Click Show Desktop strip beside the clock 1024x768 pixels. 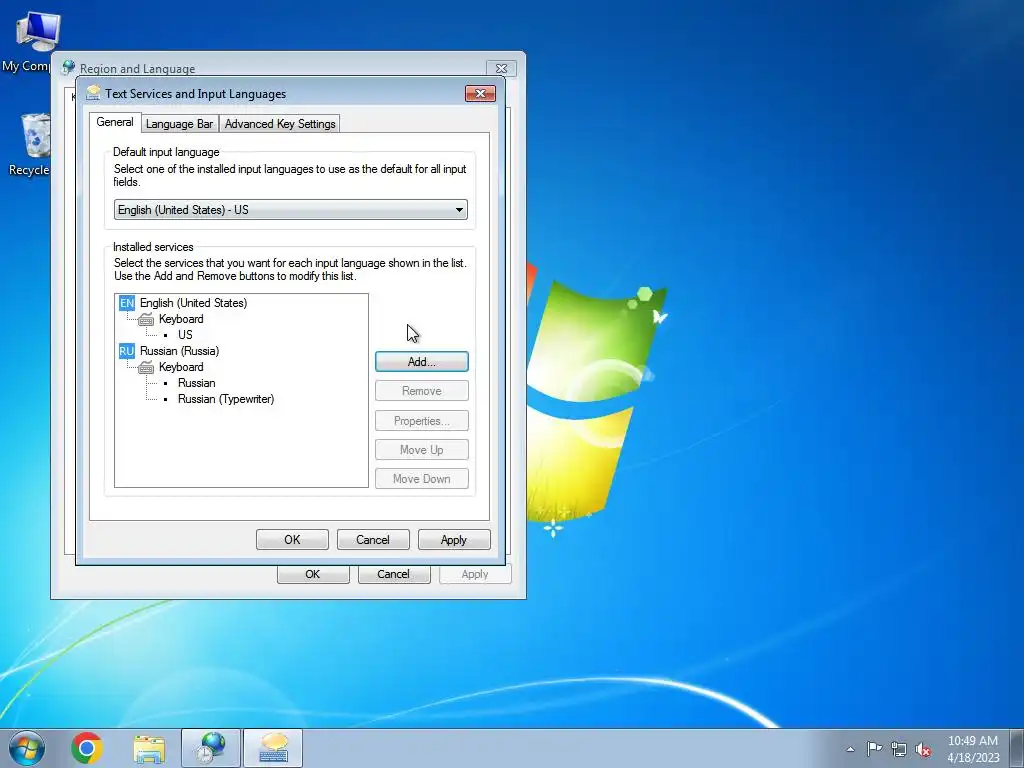tap(1018, 748)
